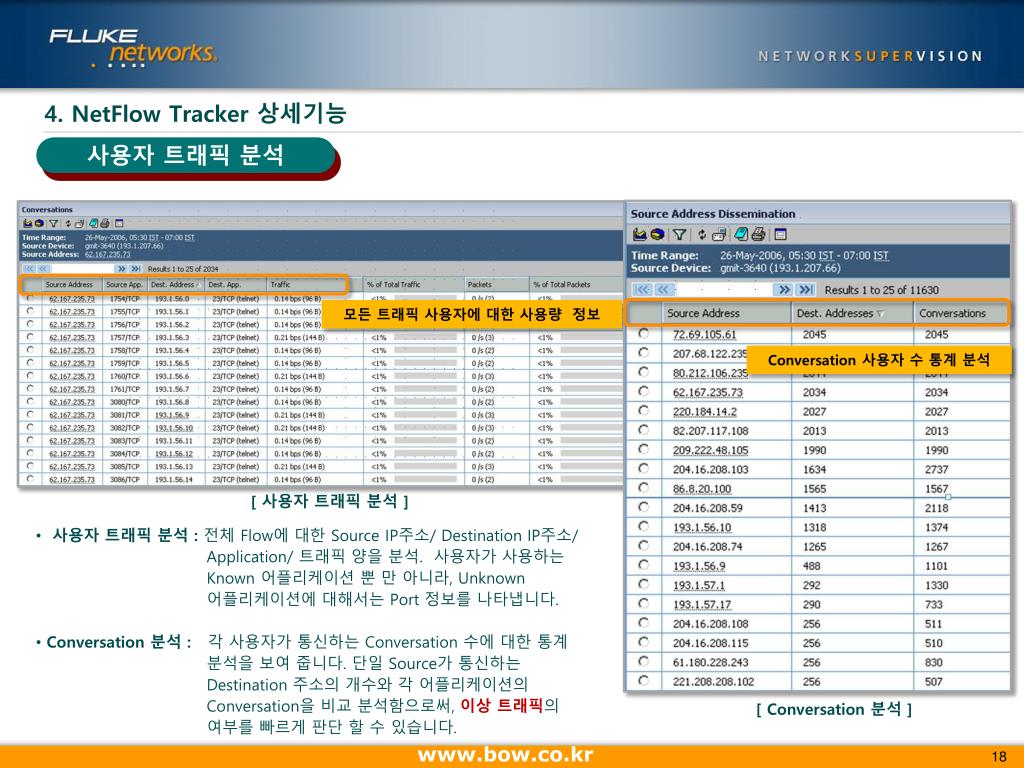Open the filter funnel in Source Address Dissemination
Screen dimensions: 1024x768
[x=679, y=235]
